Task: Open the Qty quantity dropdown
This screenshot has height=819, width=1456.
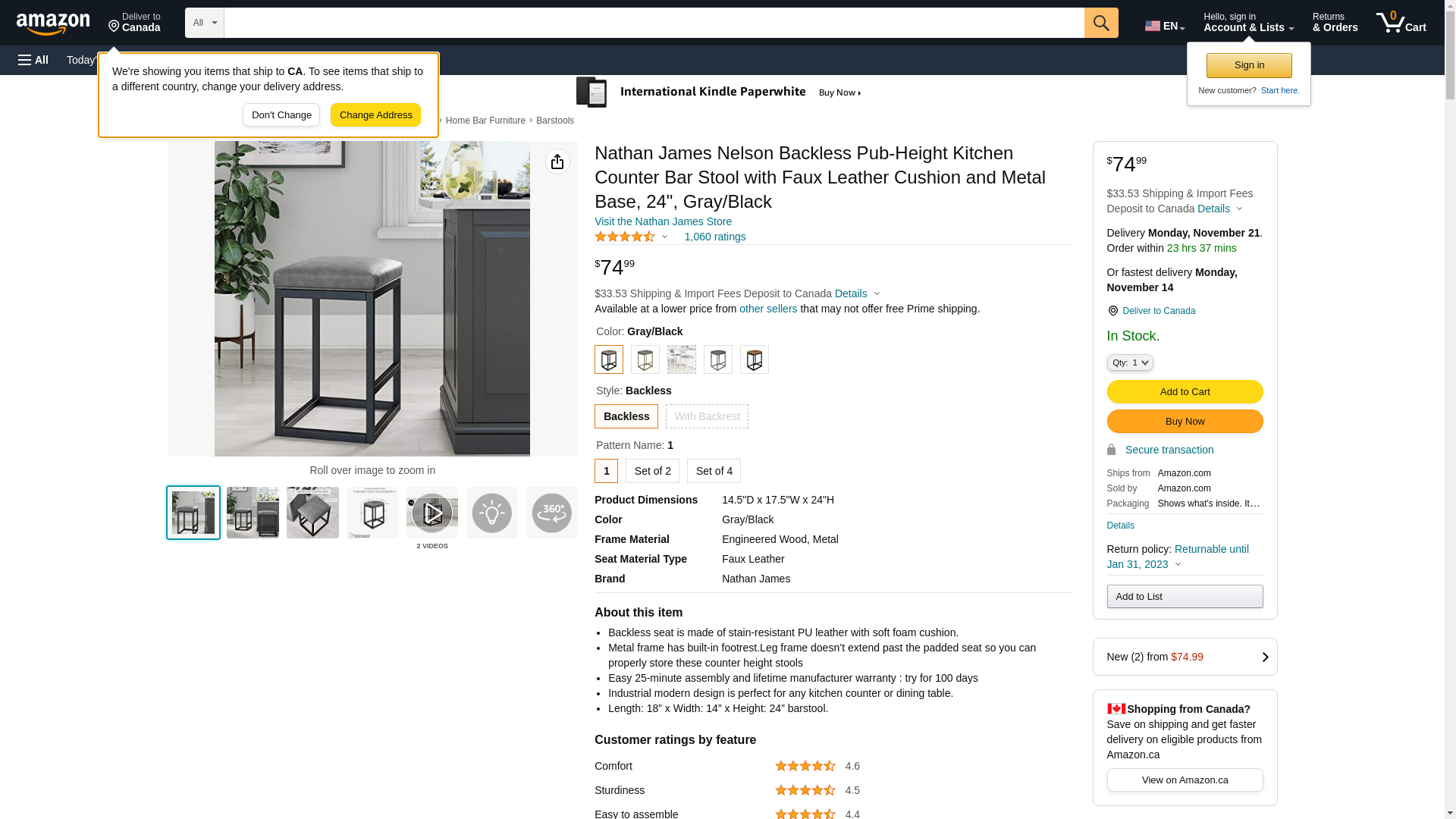Action: (1130, 363)
